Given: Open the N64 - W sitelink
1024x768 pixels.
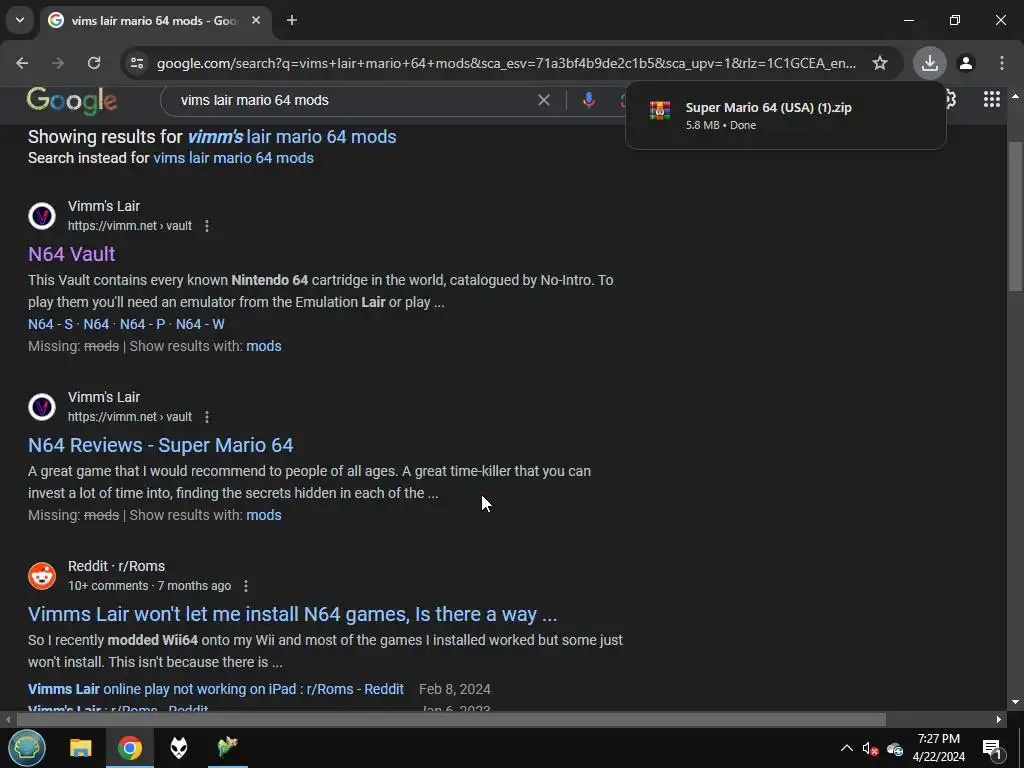Looking at the screenshot, I should (x=200, y=324).
